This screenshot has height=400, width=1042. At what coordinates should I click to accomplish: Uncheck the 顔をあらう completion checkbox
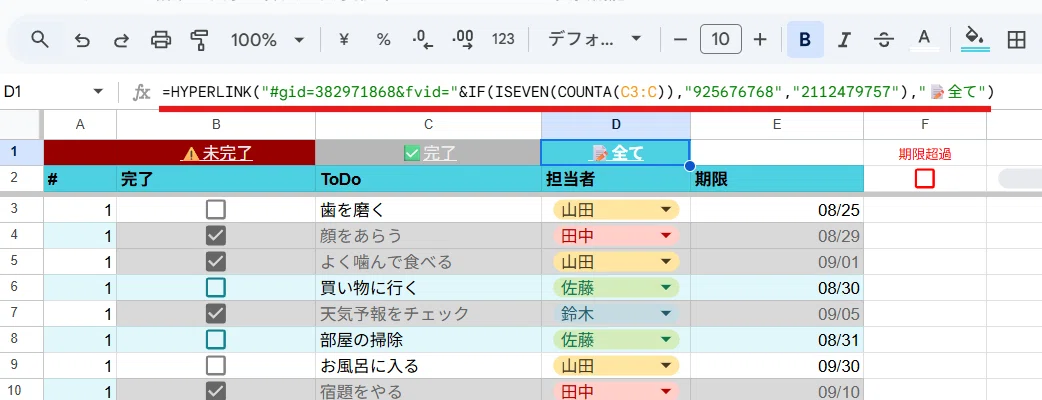click(x=215, y=236)
